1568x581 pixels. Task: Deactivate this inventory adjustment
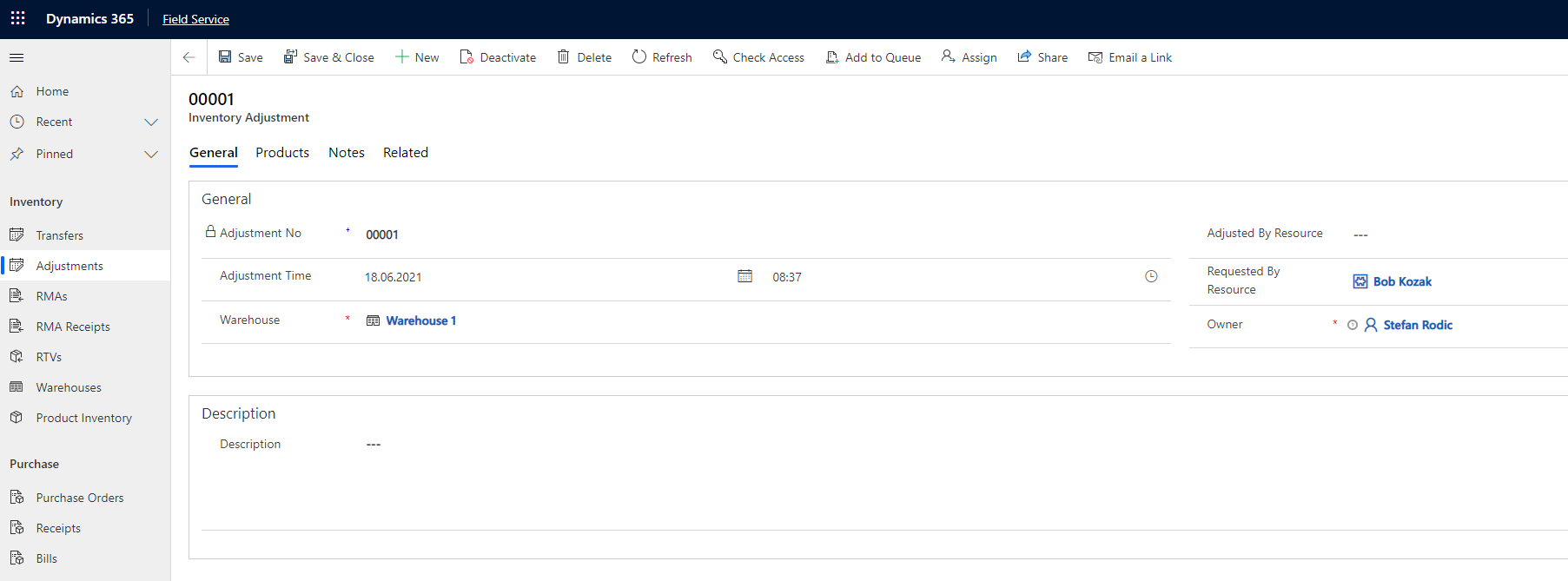(499, 57)
